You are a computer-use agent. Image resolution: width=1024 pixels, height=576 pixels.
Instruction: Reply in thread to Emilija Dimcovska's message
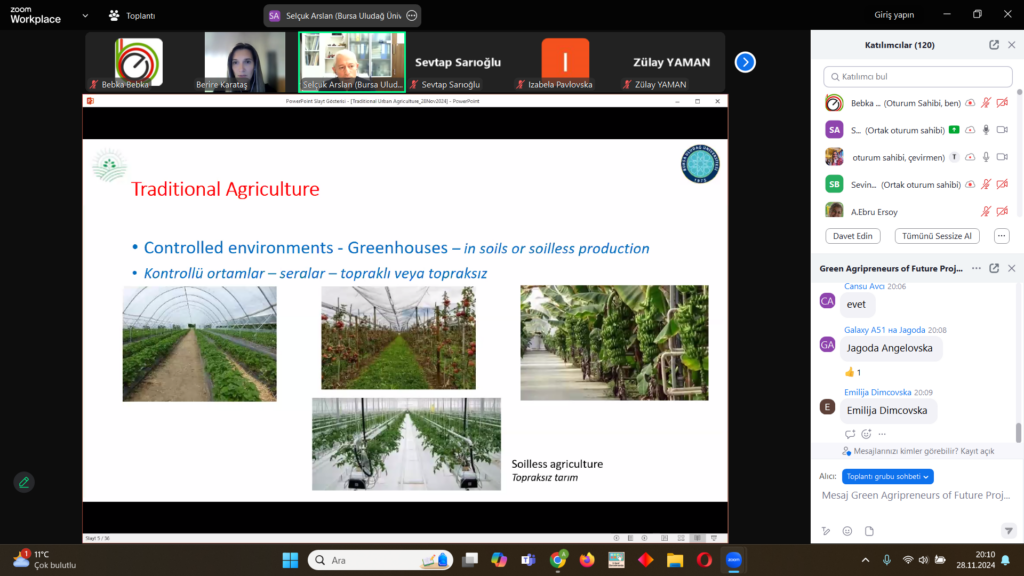point(850,434)
